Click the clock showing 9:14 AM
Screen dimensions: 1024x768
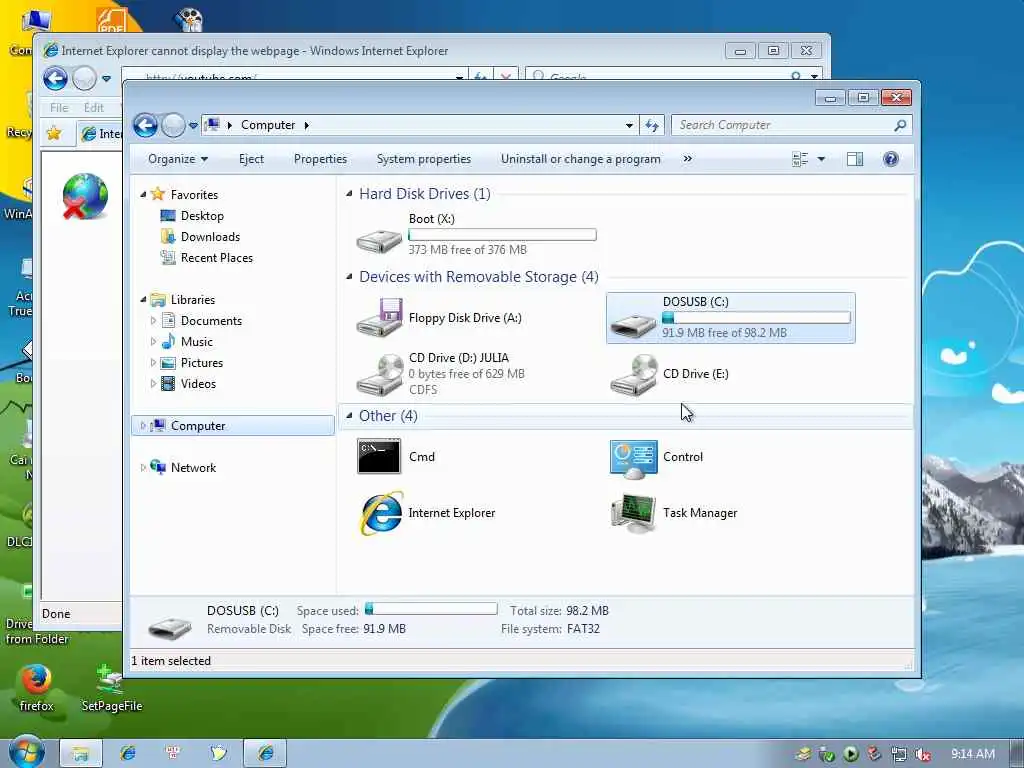972,754
